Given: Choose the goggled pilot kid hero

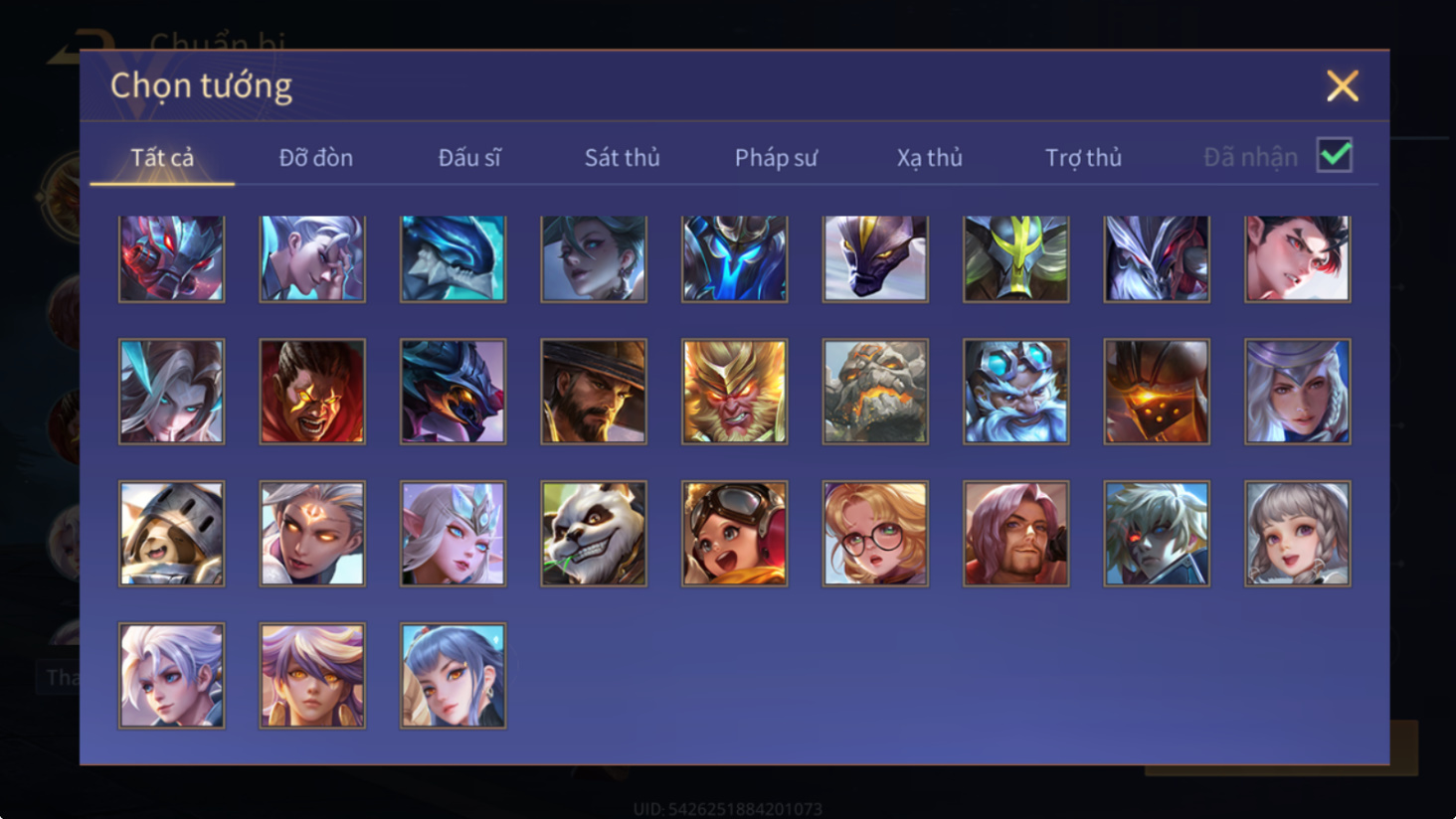Looking at the screenshot, I should click(735, 534).
